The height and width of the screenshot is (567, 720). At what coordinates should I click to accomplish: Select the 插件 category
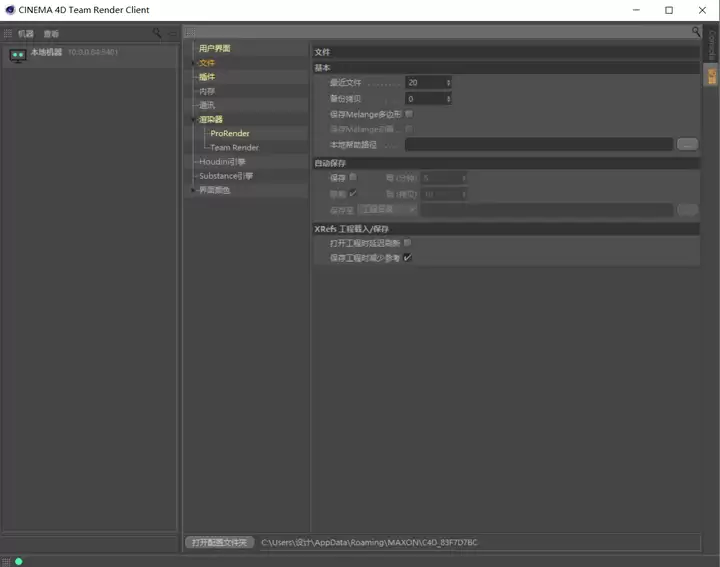click(207, 77)
